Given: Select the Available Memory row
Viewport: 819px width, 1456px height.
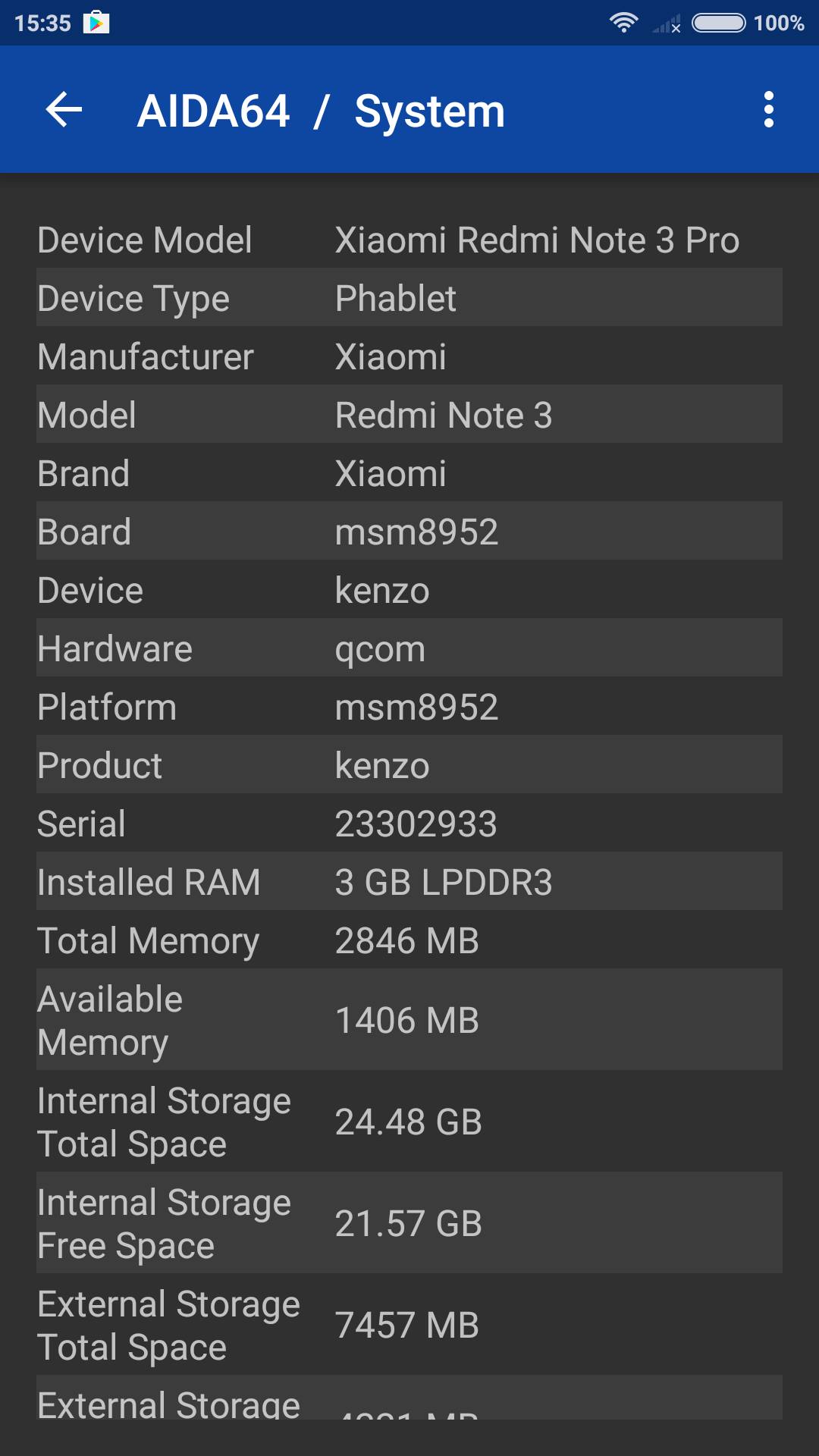Looking at the screenshot, I should 409,1020.
